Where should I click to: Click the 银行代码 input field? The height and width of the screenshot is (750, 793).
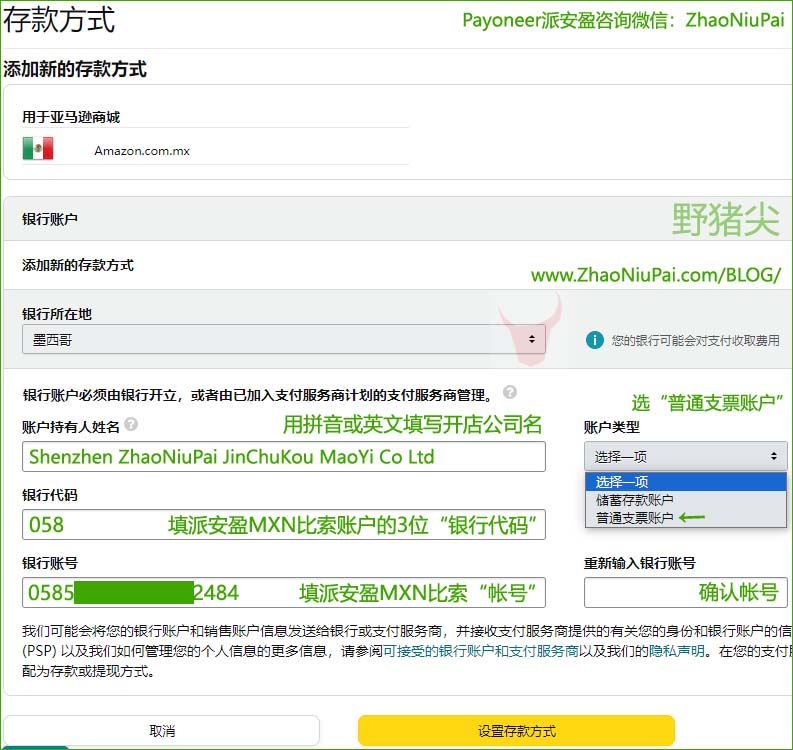point(284,524)
